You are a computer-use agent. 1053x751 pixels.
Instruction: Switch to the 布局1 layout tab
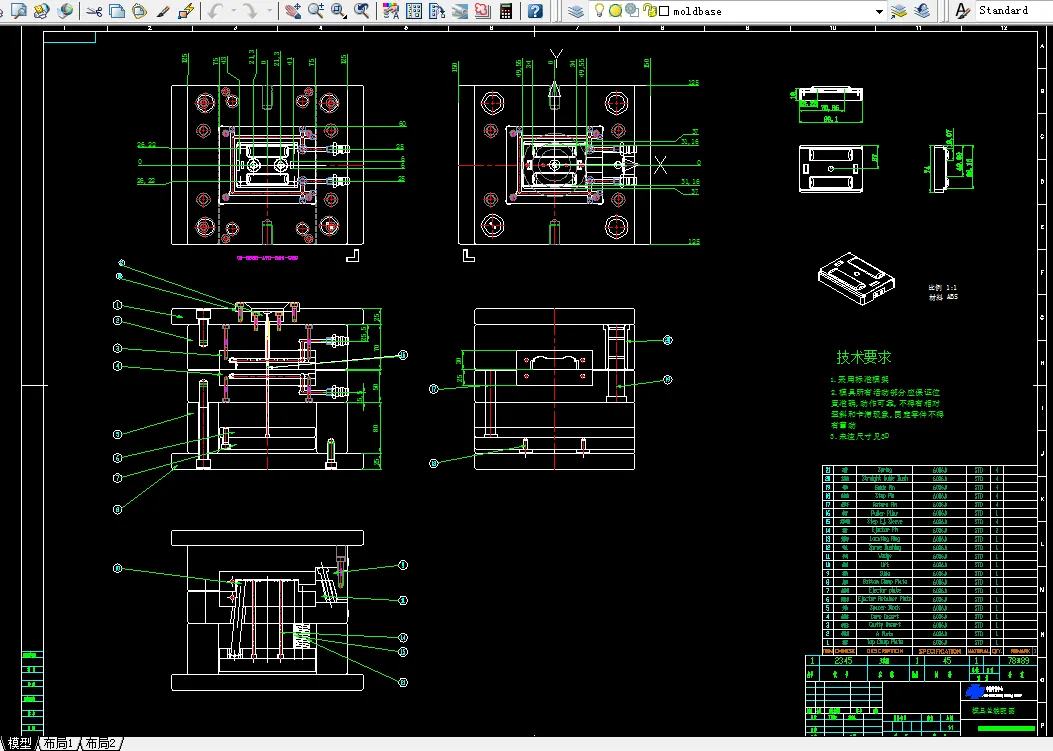(58, 743)
